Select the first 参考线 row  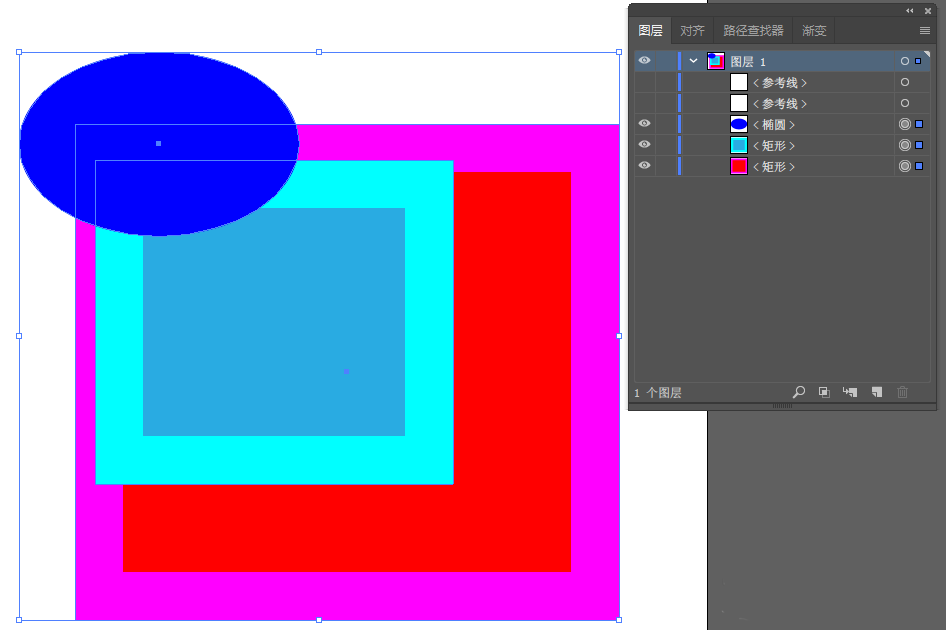click(x=782, y=82)
